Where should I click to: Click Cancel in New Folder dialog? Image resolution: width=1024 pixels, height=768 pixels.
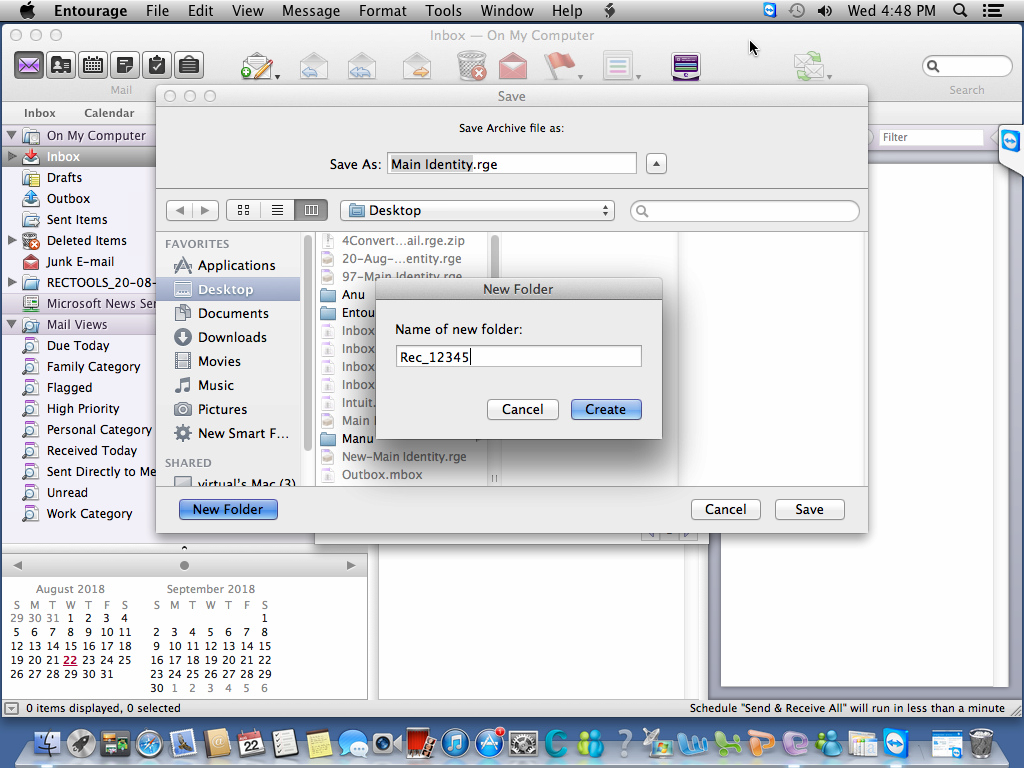[522, 409]
